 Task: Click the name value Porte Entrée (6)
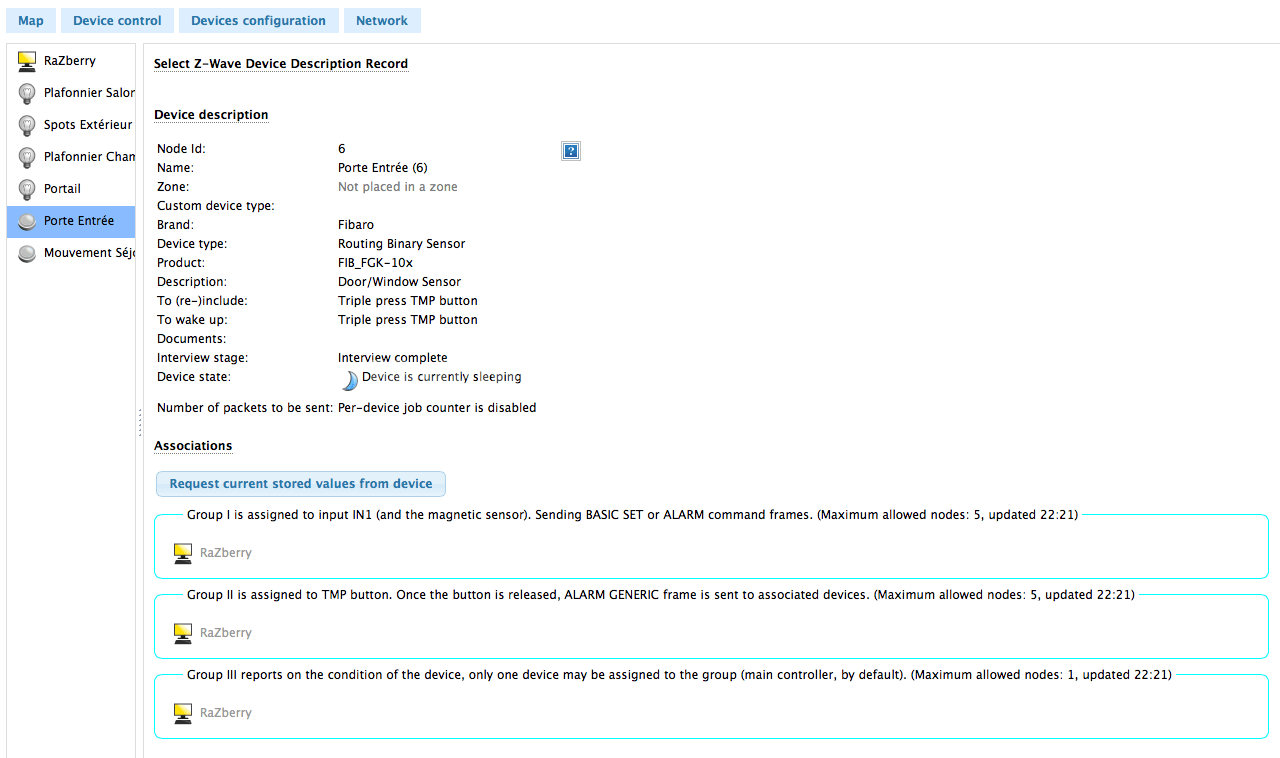click(383, 168)
